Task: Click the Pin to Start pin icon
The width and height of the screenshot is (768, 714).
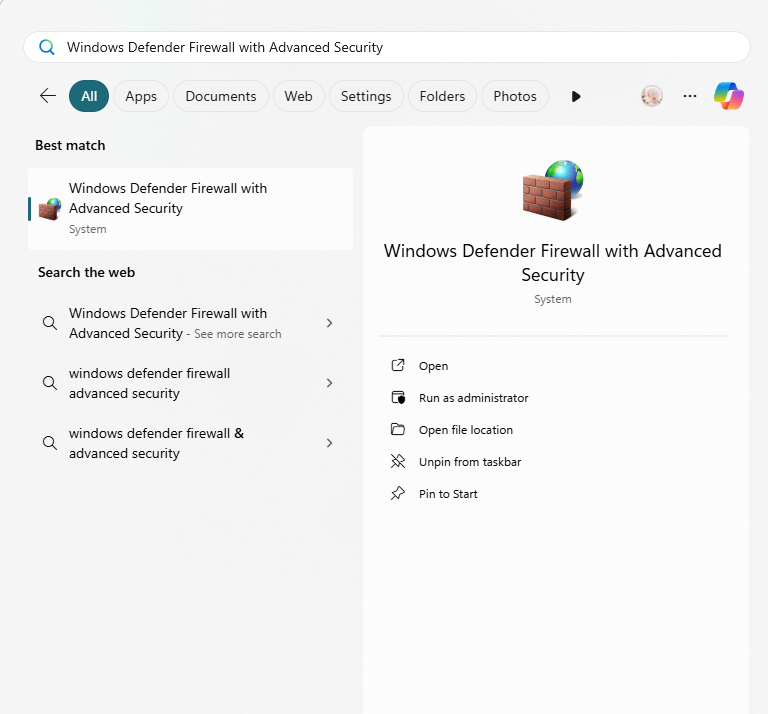Action: pos(398,493)
